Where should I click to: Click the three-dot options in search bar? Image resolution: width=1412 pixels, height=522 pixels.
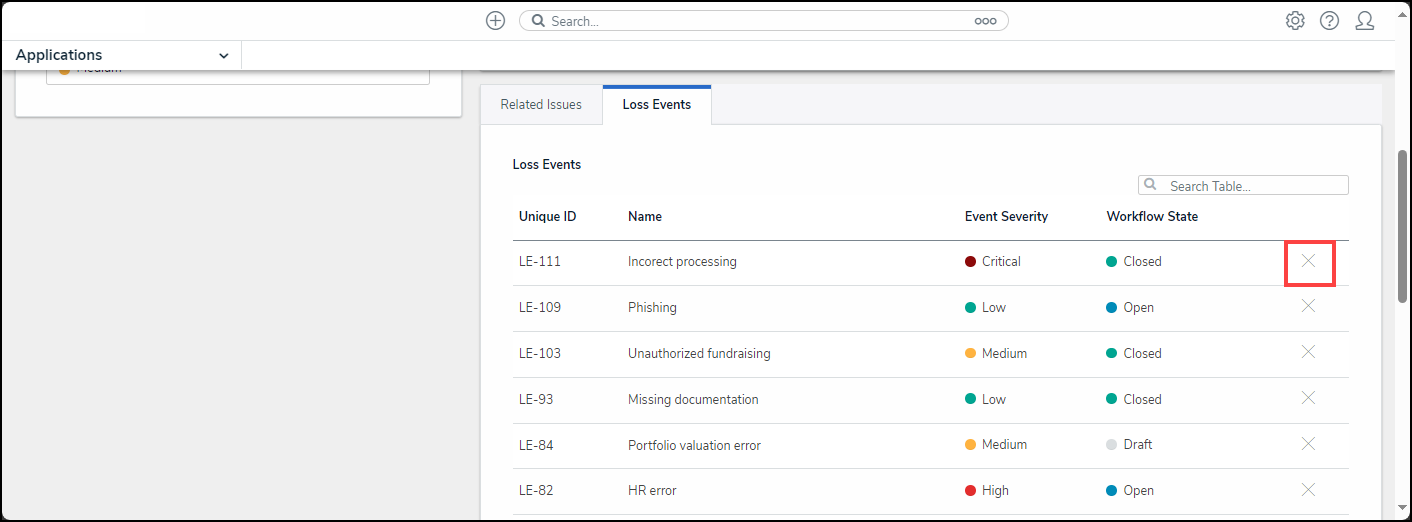[x=985, y=21]
